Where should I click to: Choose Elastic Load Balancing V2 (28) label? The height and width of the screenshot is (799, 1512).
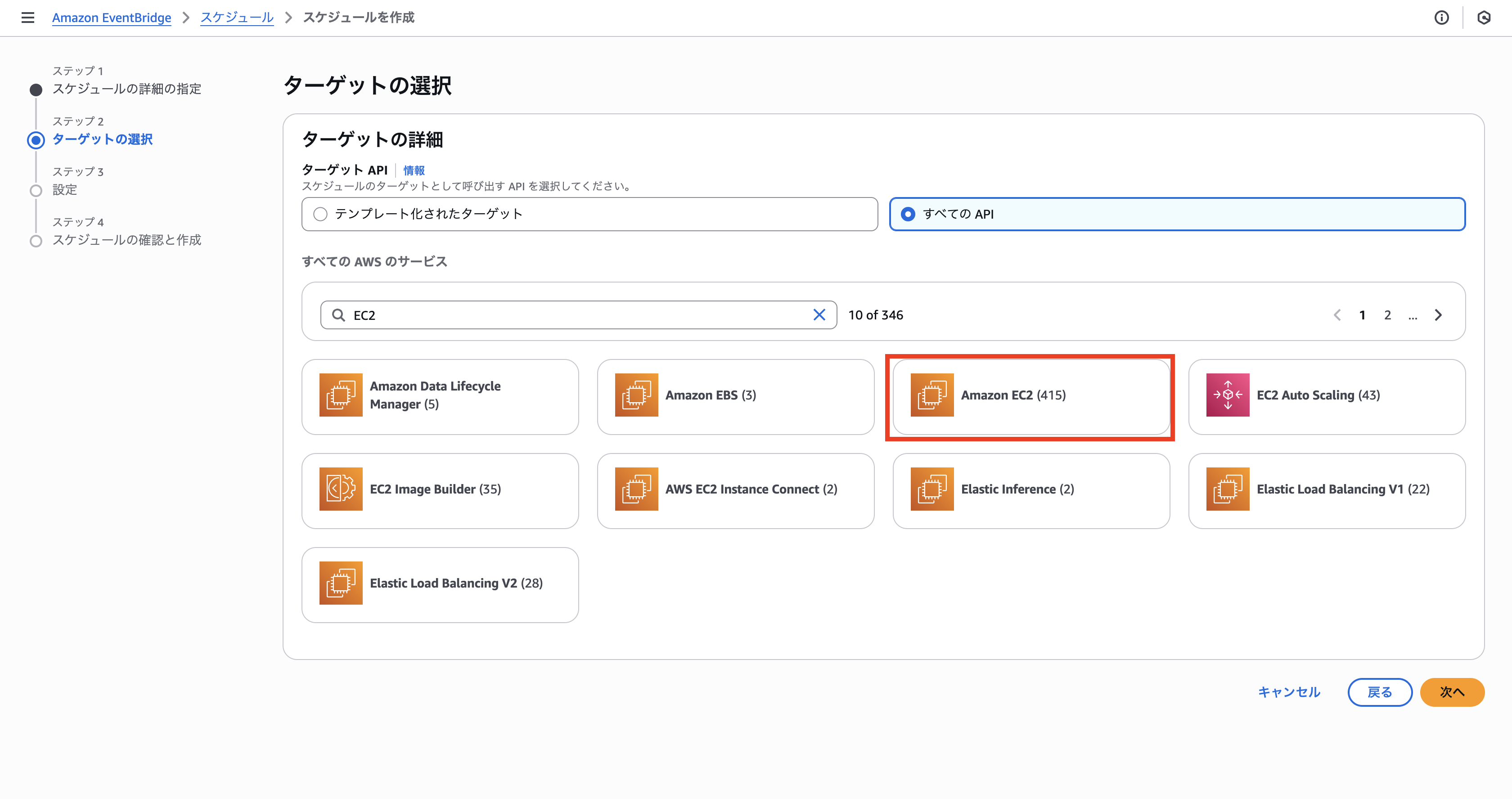[x=456, y=583]
